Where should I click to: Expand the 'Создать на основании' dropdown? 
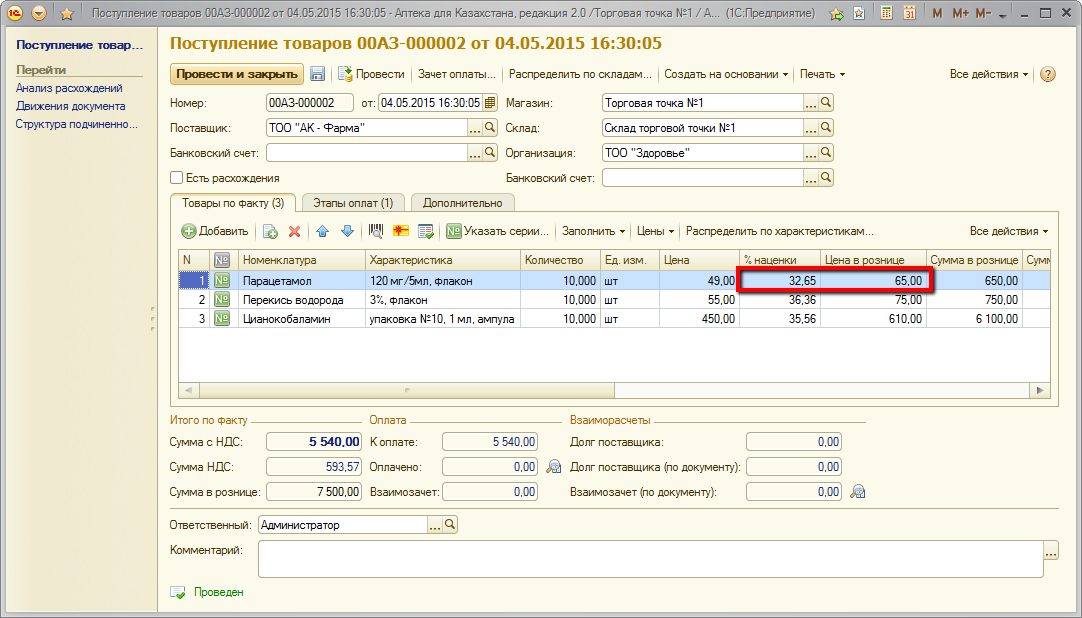726,74
